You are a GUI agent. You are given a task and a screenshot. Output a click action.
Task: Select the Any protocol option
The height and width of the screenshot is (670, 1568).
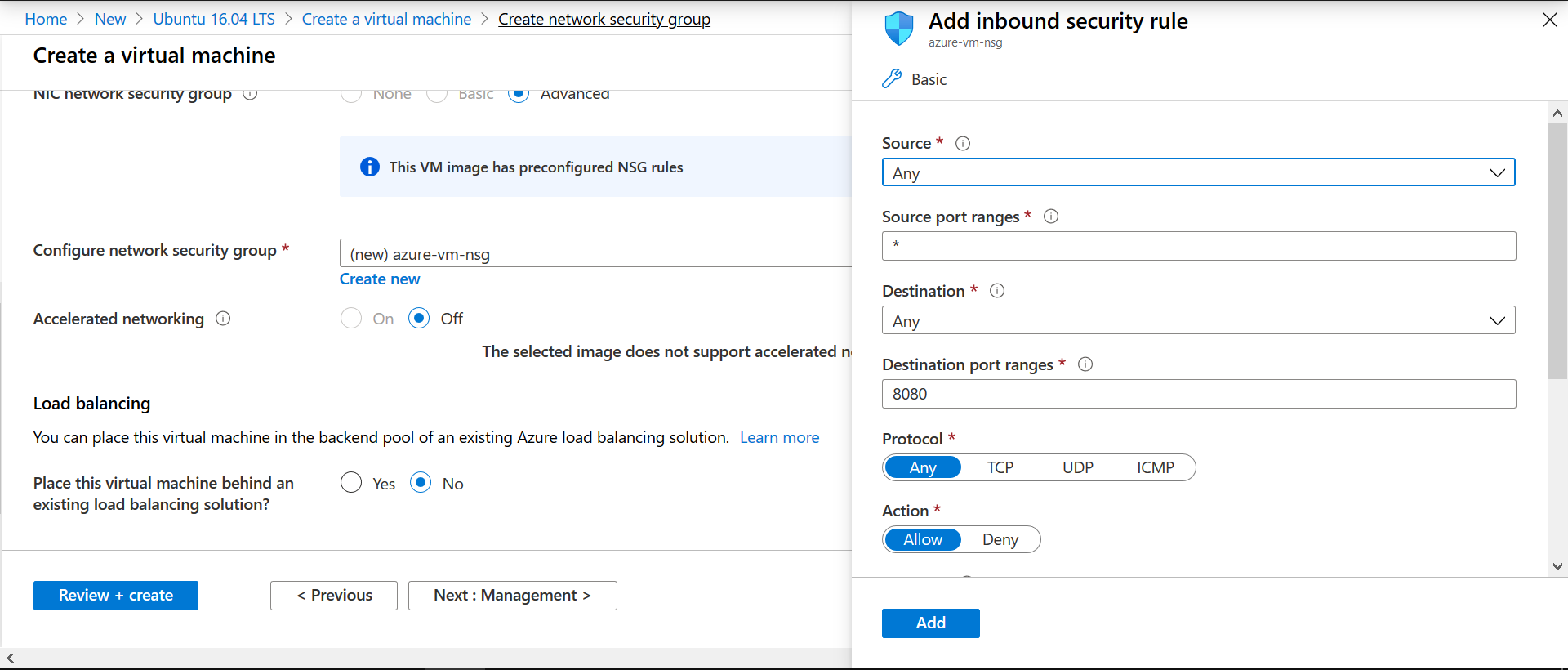tap(923, 467)
